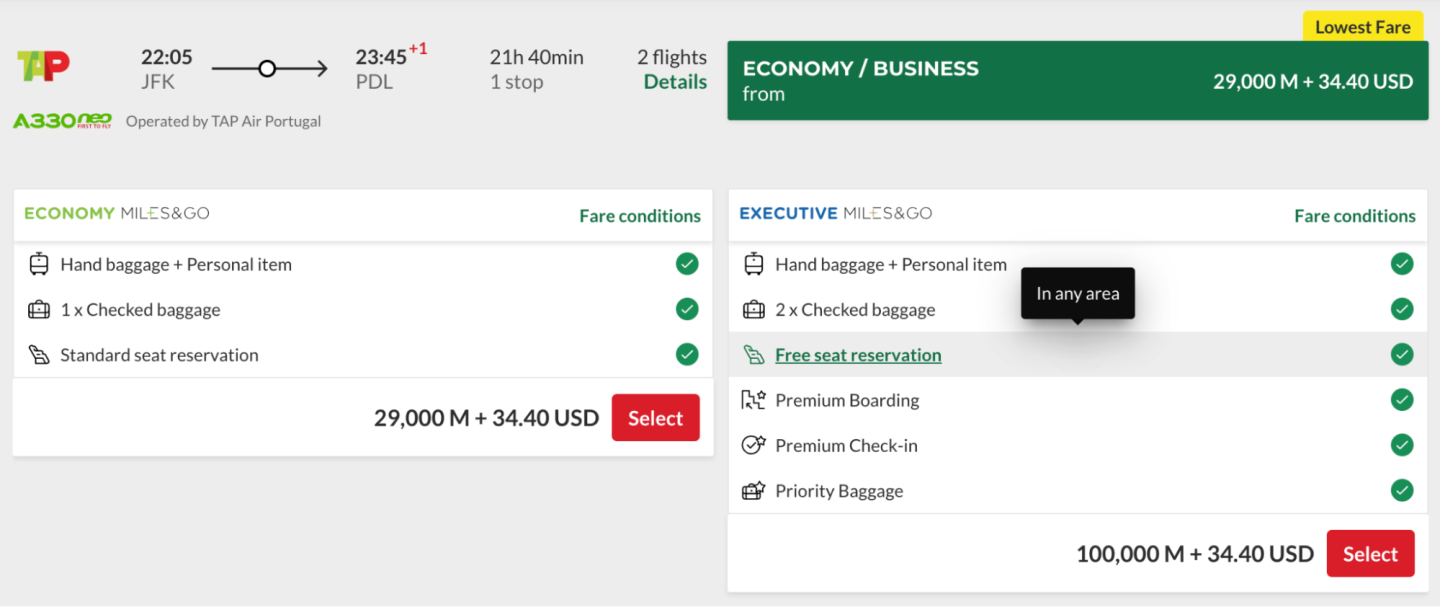
Task: Click the Economy hand baggage icon
Action: [39, 265]
